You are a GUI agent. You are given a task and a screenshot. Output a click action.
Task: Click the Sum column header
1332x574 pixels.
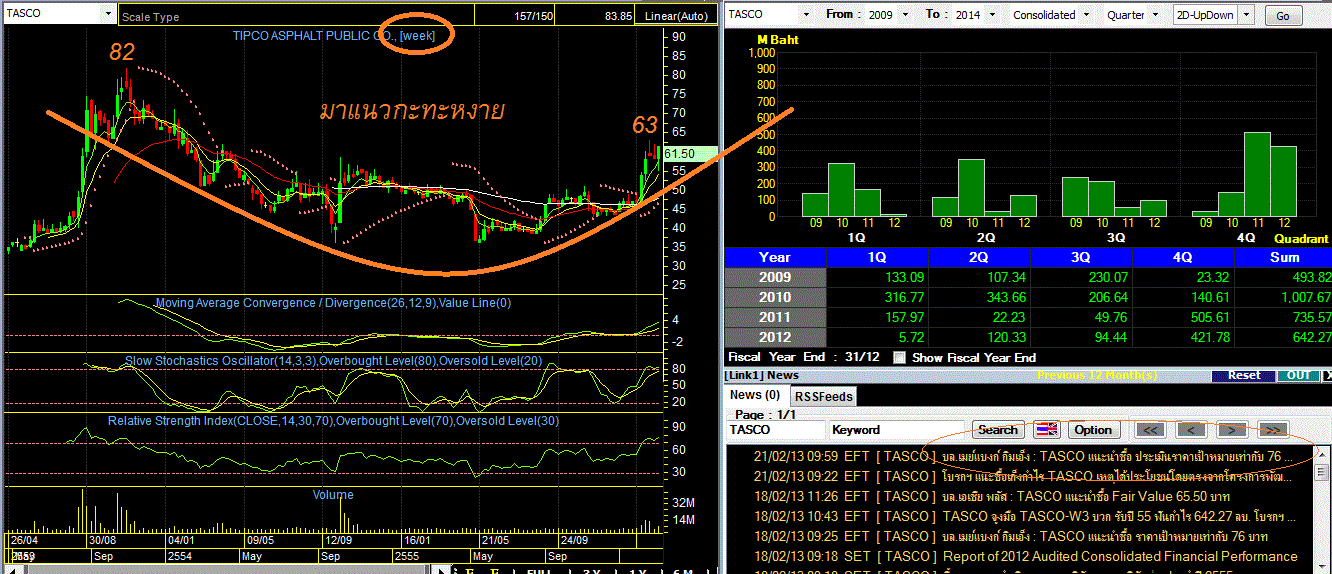[1283, 257]
